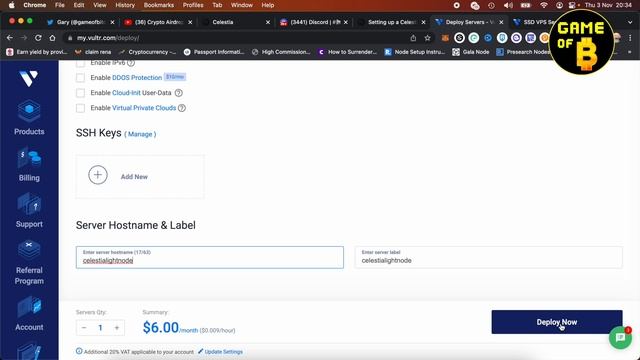
Task: Open the View menu
Action: pos(100,5)
